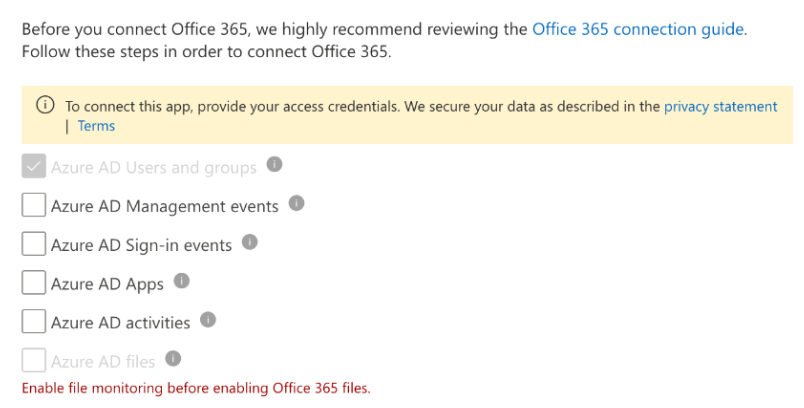Click the info icon next to Azure AD Apps
The image size is (804, 408).
coord(182,281)
